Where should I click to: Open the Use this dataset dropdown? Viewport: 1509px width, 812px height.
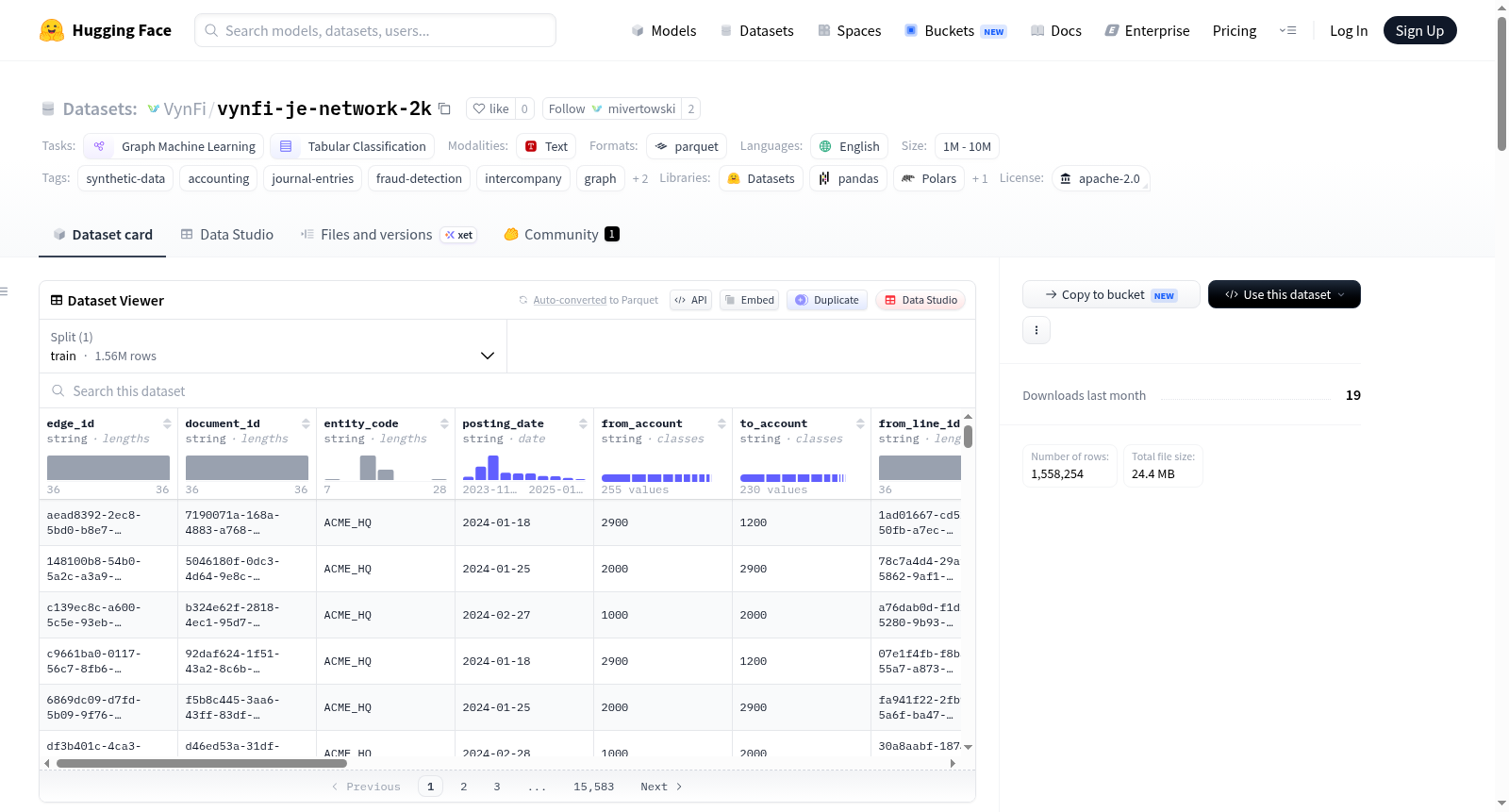(x=1285, y=294)
